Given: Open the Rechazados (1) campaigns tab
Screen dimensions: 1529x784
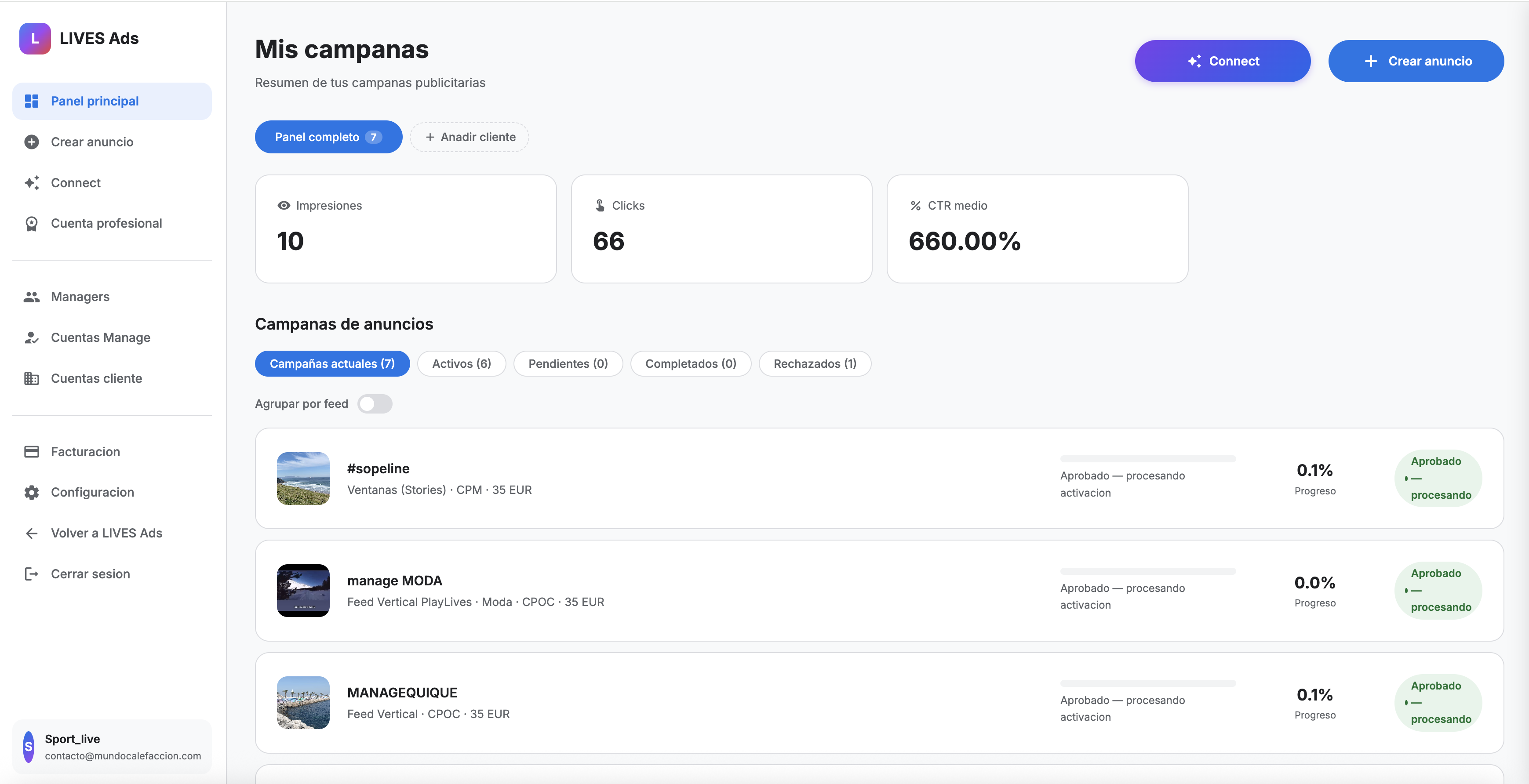Looking at the screenshot, I should [x=814, y=363].
